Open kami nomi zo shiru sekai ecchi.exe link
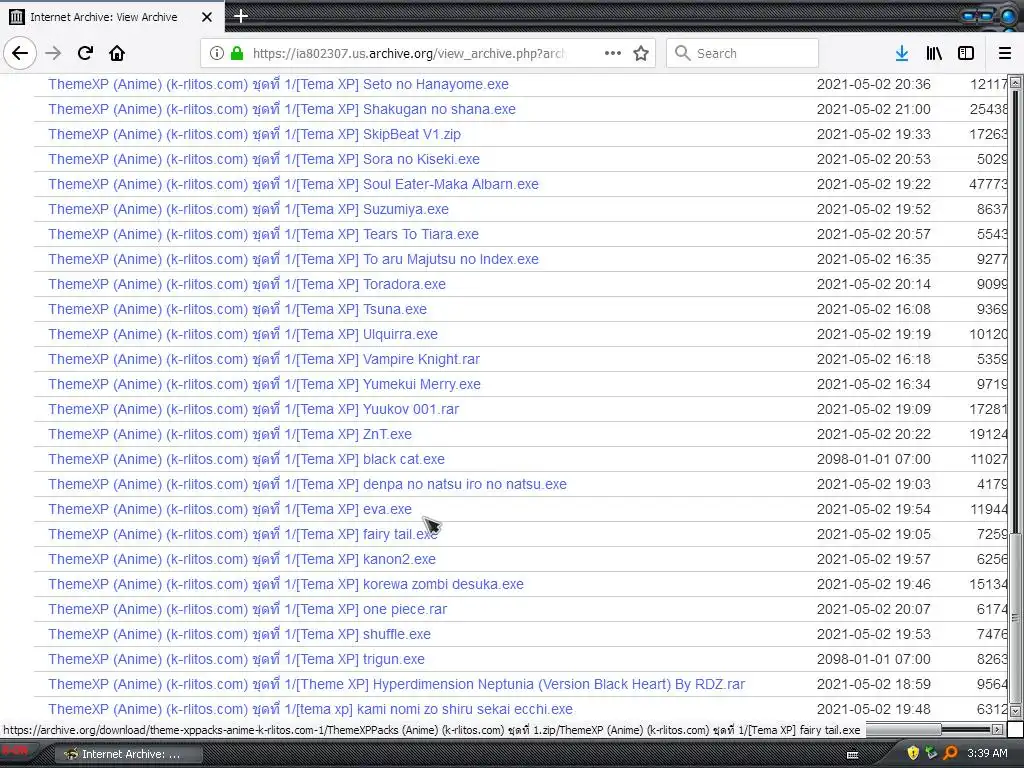This screenshot has width=1024, height=768. tap(310, 709)
